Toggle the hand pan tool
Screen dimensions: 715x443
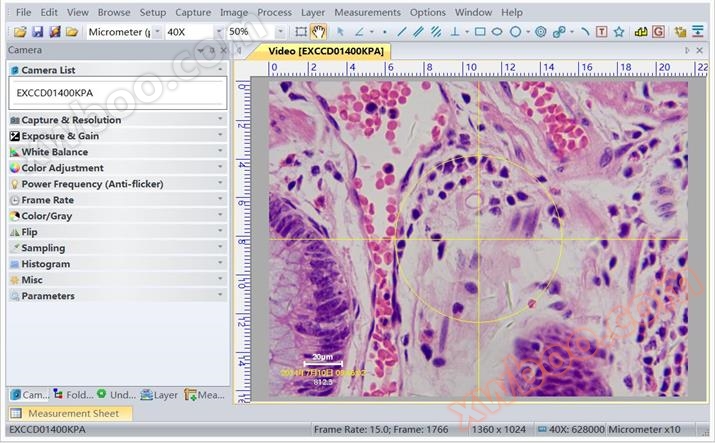click(x=318, y=32)
